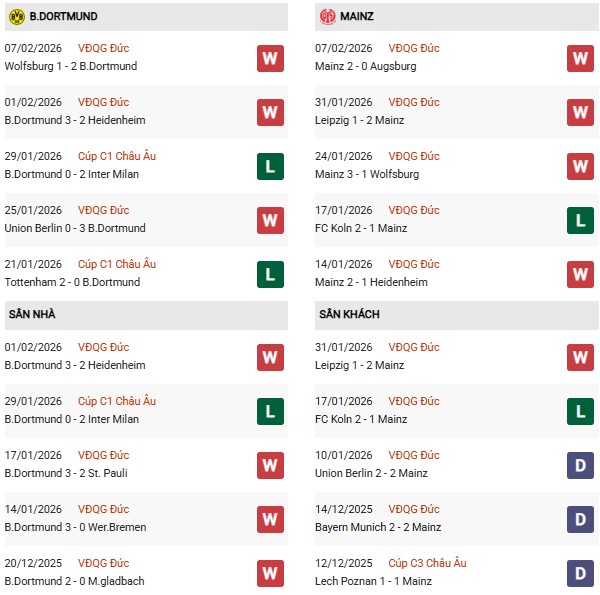Select the SÂN KHÁCH section header
Screen dimensions: 600x595
352,314
